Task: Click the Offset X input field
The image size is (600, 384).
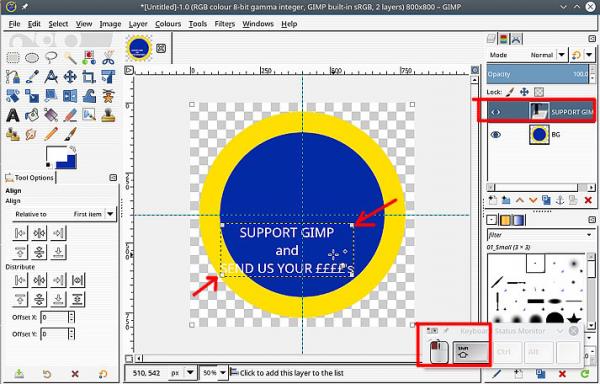Action: [x=54, y=317]
